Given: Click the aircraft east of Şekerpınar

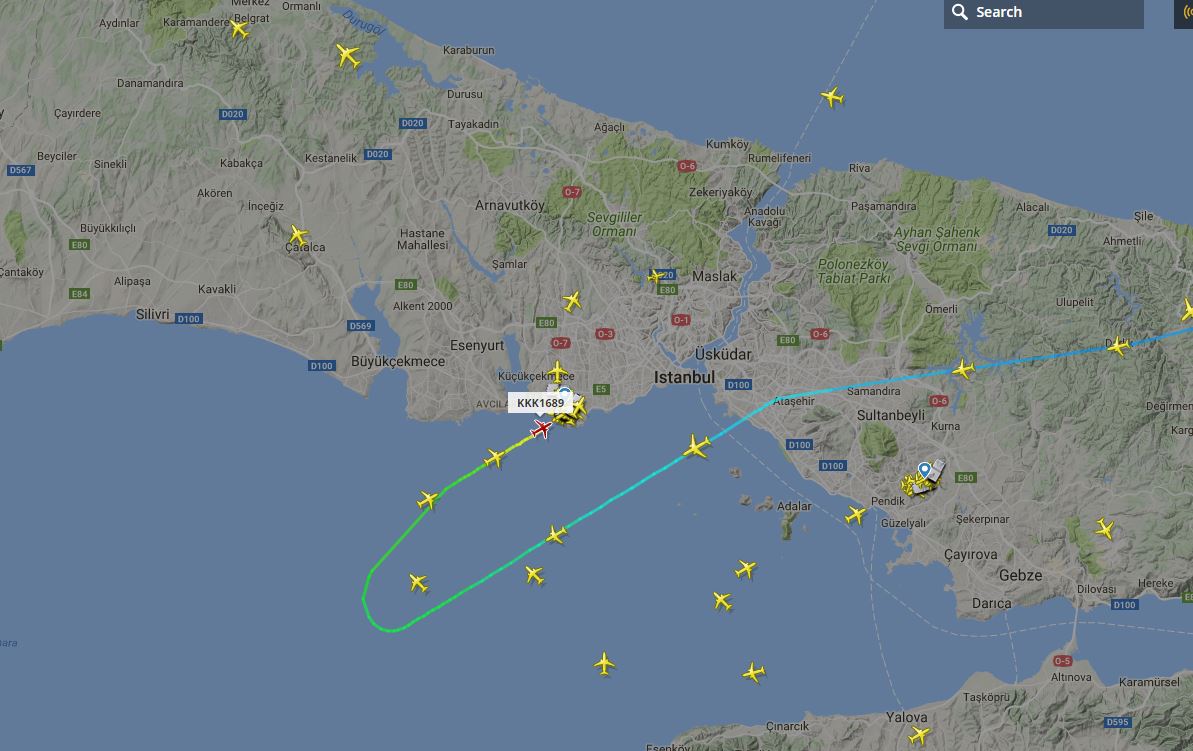Looking at the screenshot, I should click(x=1104, y=528).
